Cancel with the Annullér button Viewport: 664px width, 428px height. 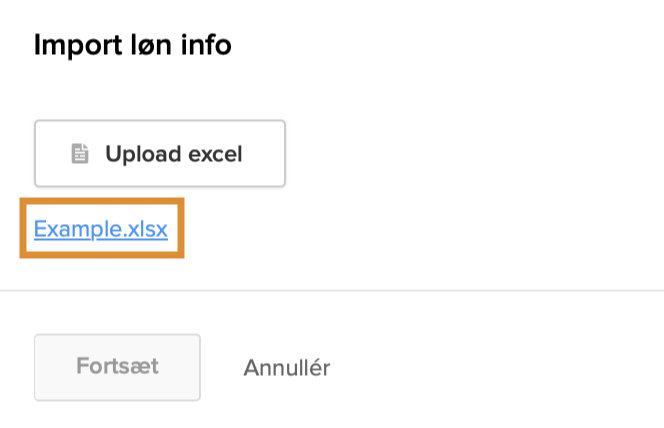(x=286, y=368)
